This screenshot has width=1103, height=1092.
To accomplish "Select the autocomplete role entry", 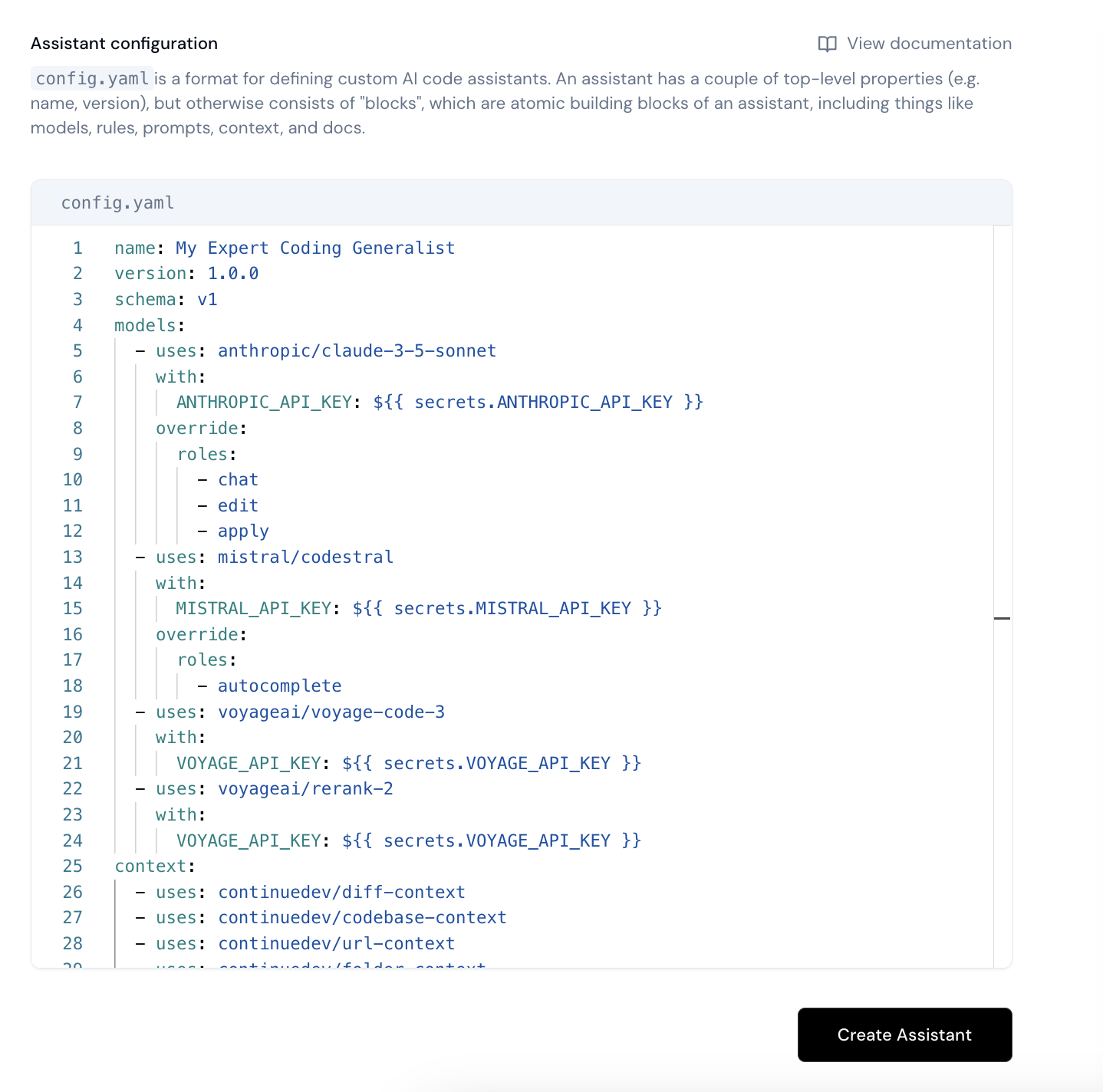I will pyautogui.click(x=280, y=685).
